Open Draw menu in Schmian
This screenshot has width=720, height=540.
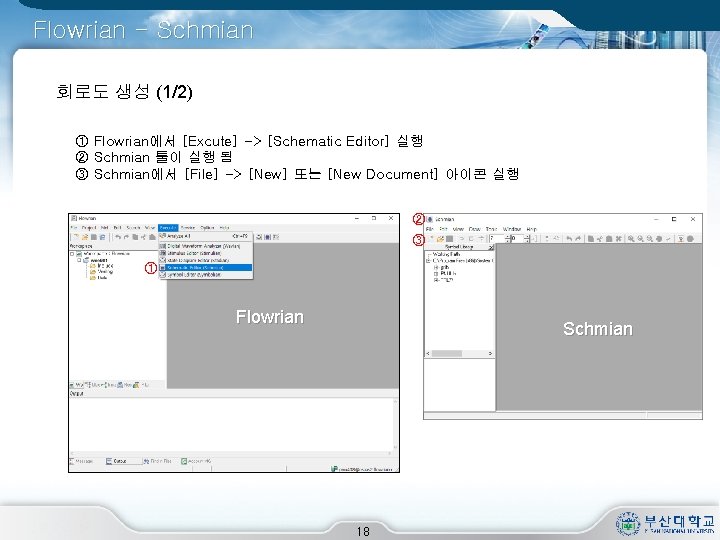point(474,229)
